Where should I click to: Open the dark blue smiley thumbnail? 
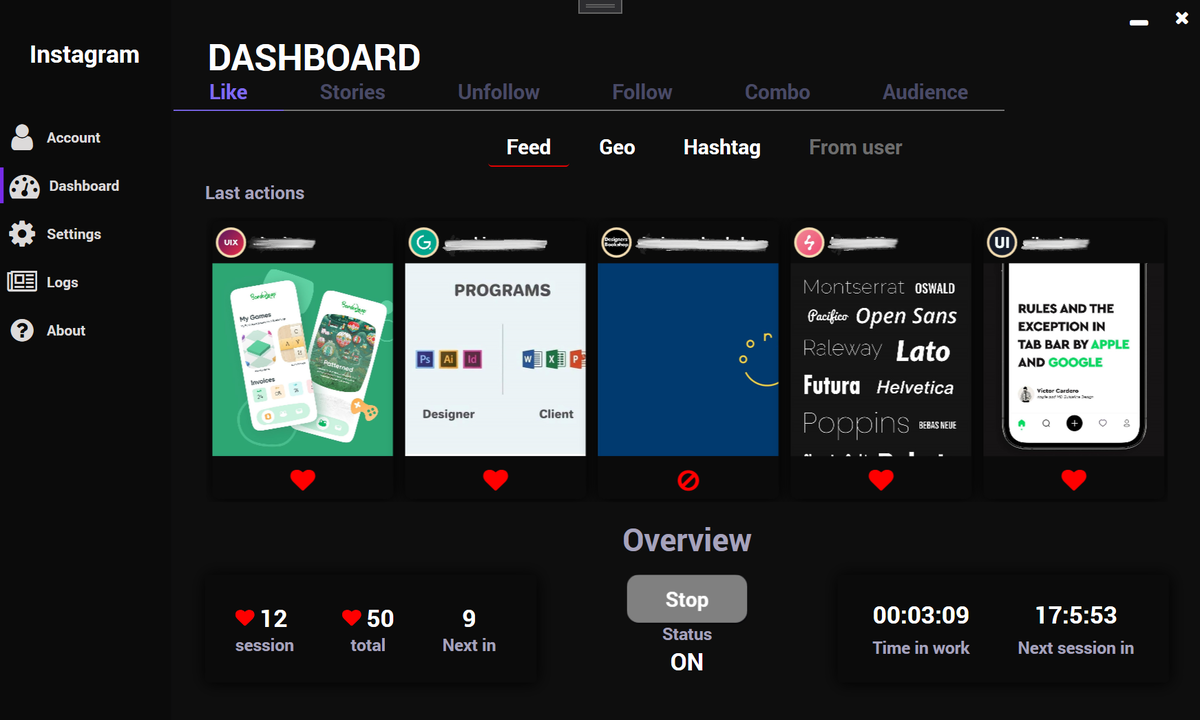pos(688,360)
